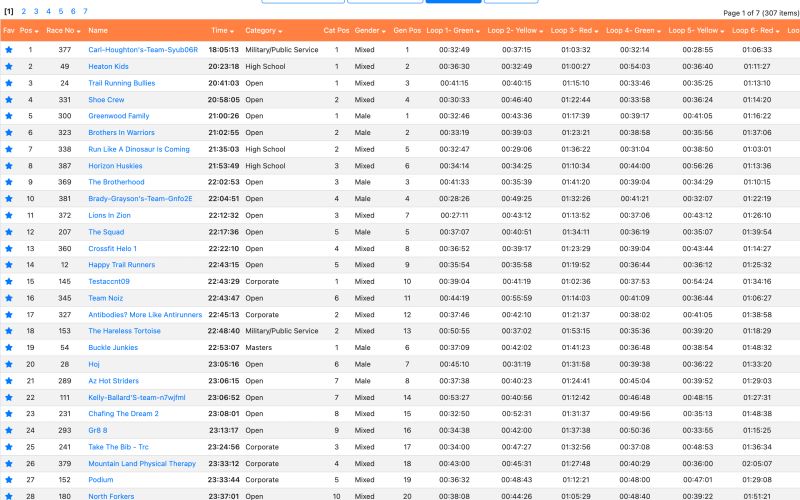800x500 pixels.
Task: Click Masters category in Buckle Junkies row
Action: tap(259, 348)
